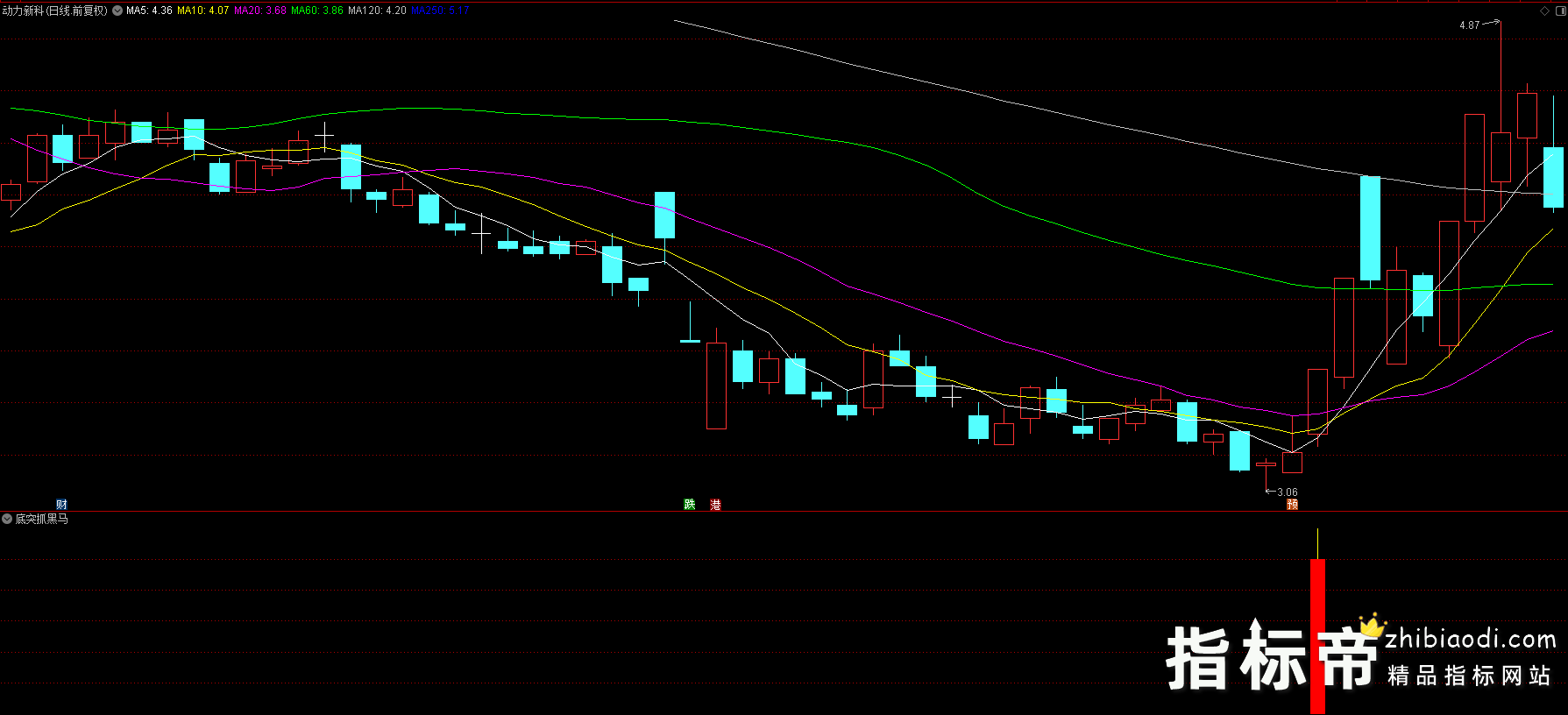Click the diamond icon at top right
Image resolution: width=1568 pixels, height=715 pixels.
pyautogui.click(x=1544, y=11)
